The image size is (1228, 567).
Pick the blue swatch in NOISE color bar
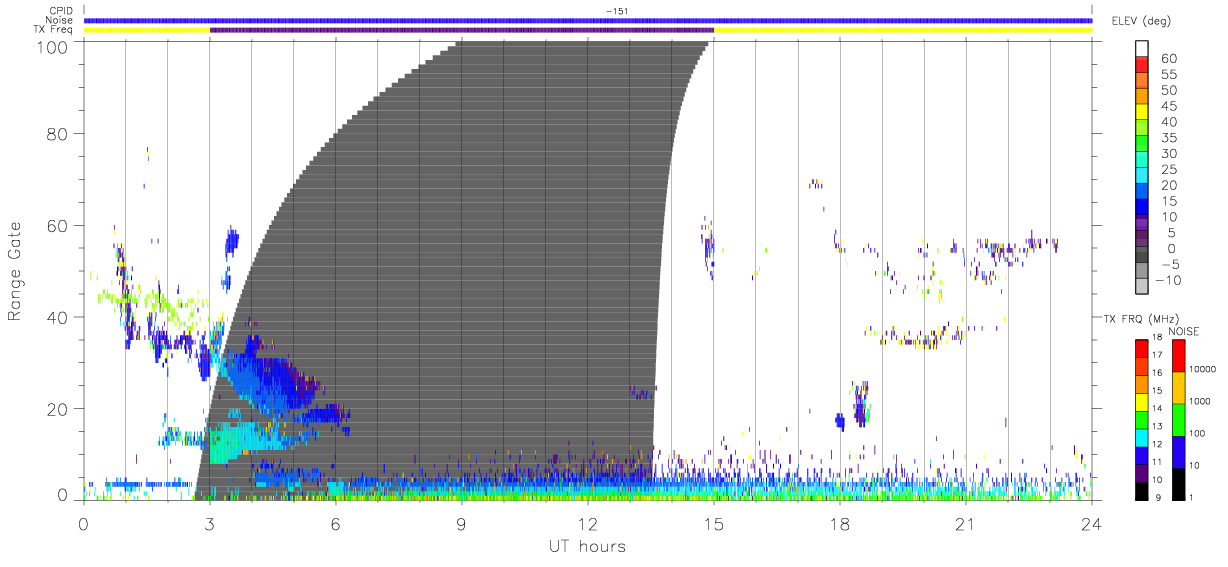click(1179, 451)
